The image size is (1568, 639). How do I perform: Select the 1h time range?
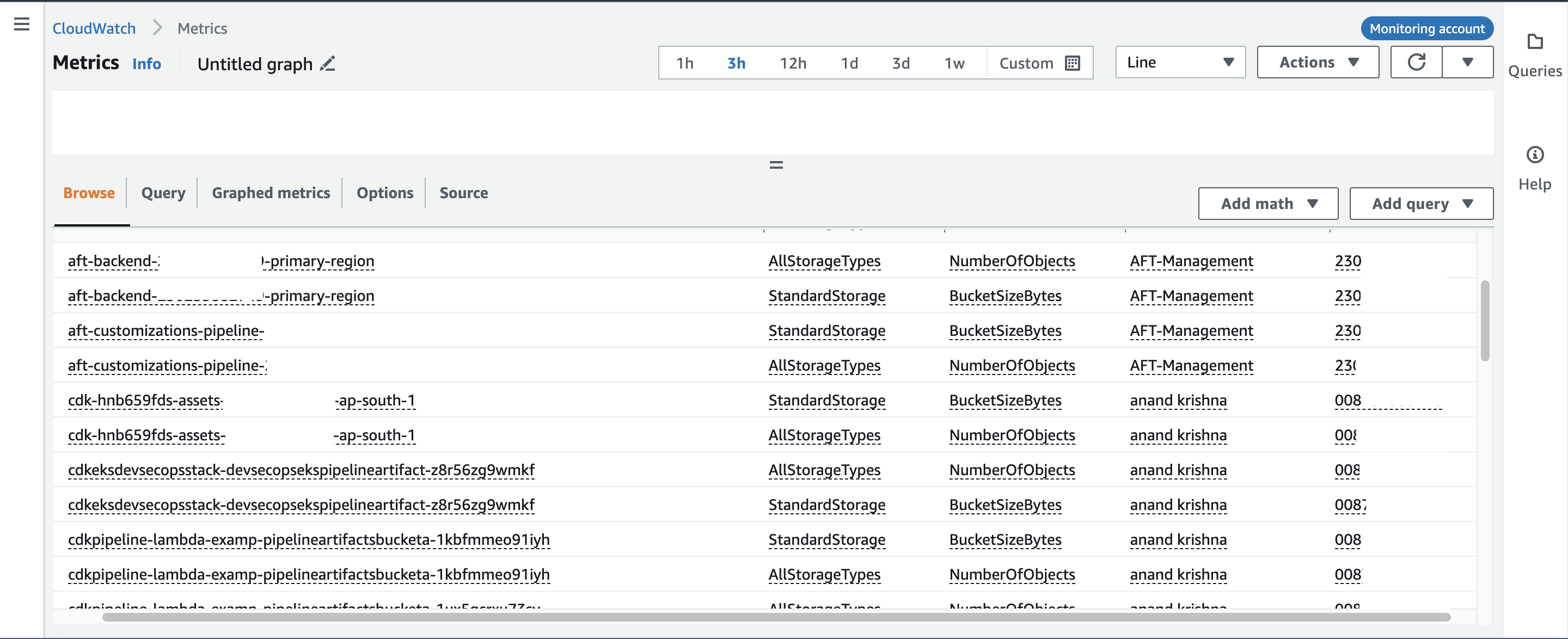coord(685,63)
